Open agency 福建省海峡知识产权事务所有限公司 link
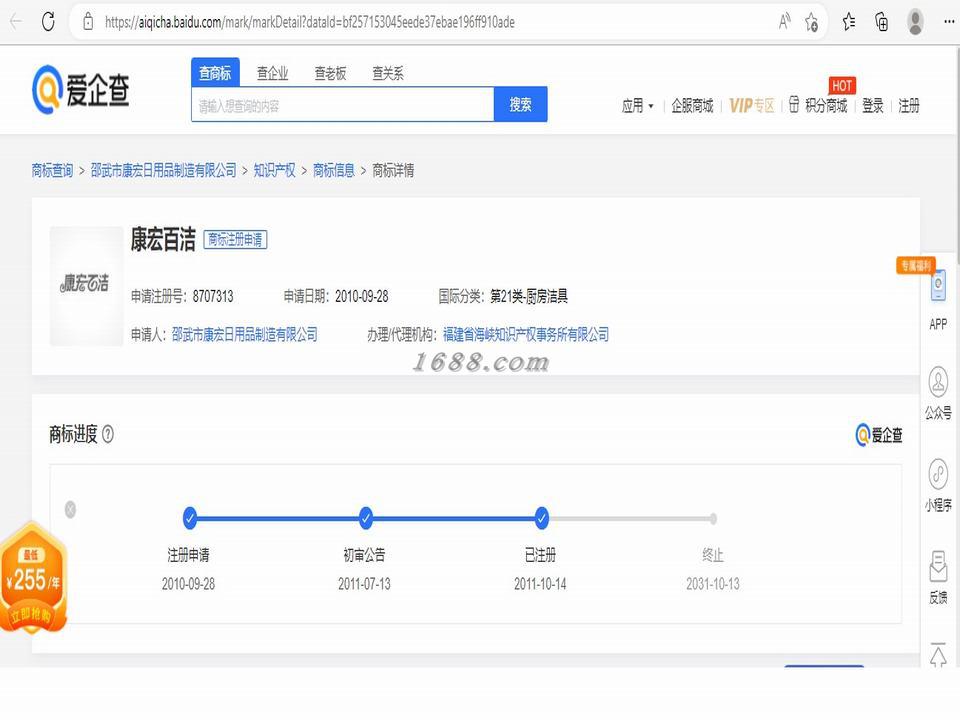Viewport: 960px width, 720px height. click(x=526, y=334)
